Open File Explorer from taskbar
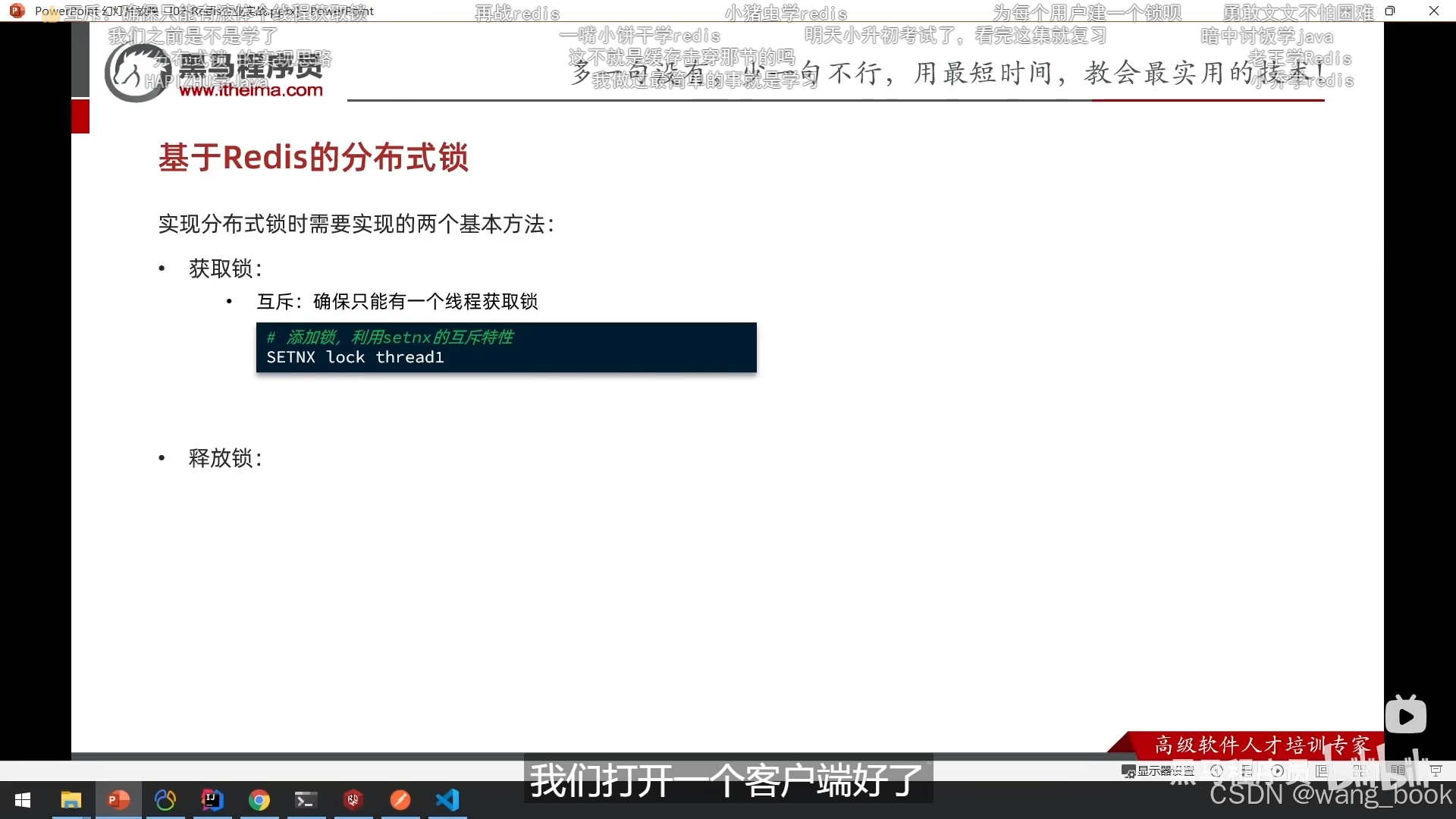Image resolution: width=1456 pixels, height=819 pixels. (x=71, y=800)
